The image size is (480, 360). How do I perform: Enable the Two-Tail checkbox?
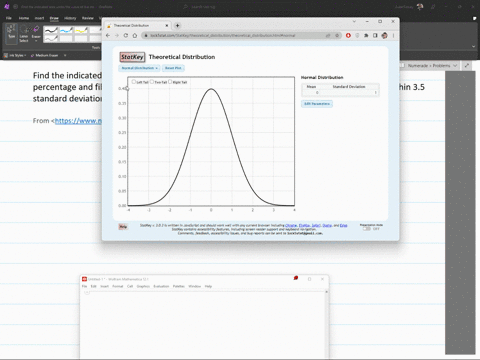click(x=152, y=82)
